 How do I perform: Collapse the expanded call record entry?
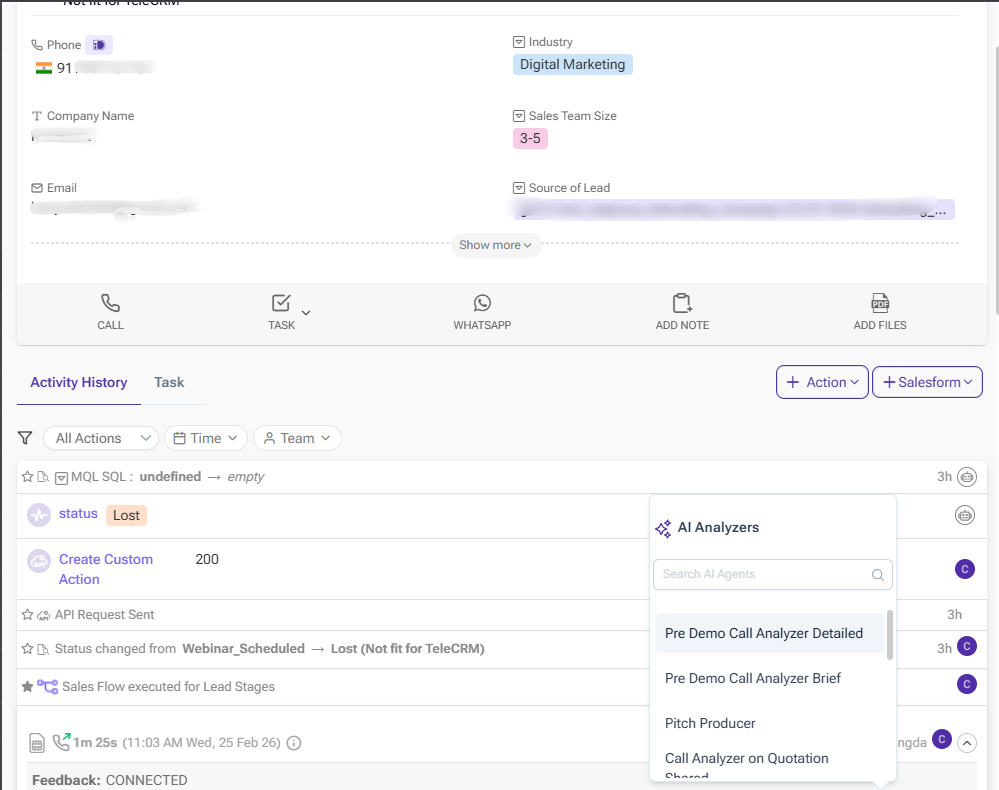[965, 743]
